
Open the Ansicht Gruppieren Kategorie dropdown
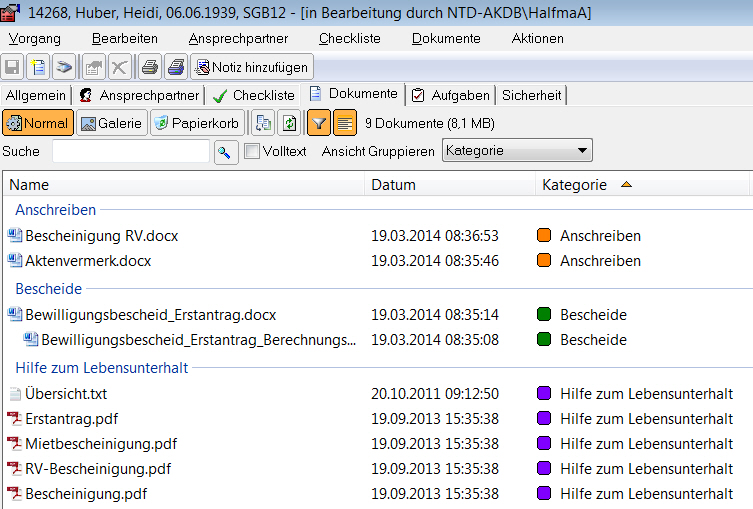coord(517,151)
